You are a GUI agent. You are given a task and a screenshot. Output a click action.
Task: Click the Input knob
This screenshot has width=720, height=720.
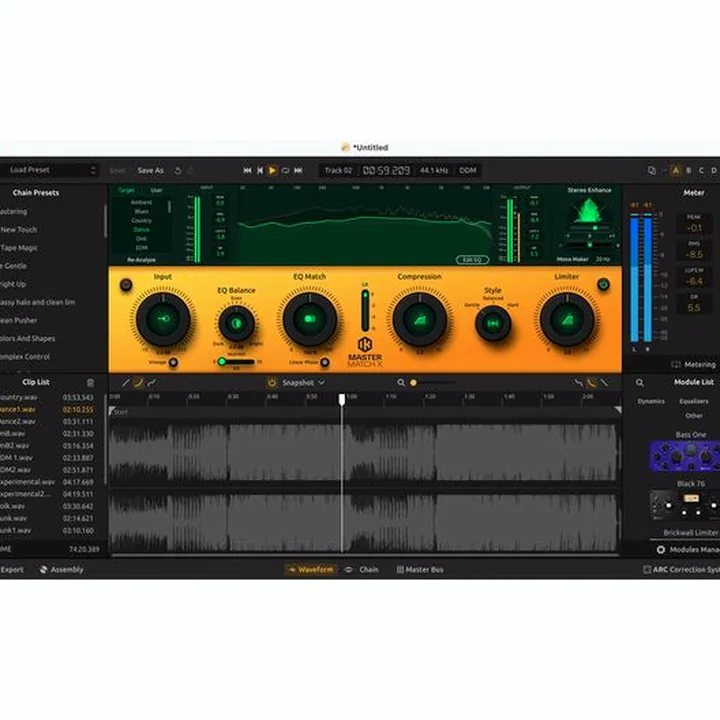pos(163,319)
